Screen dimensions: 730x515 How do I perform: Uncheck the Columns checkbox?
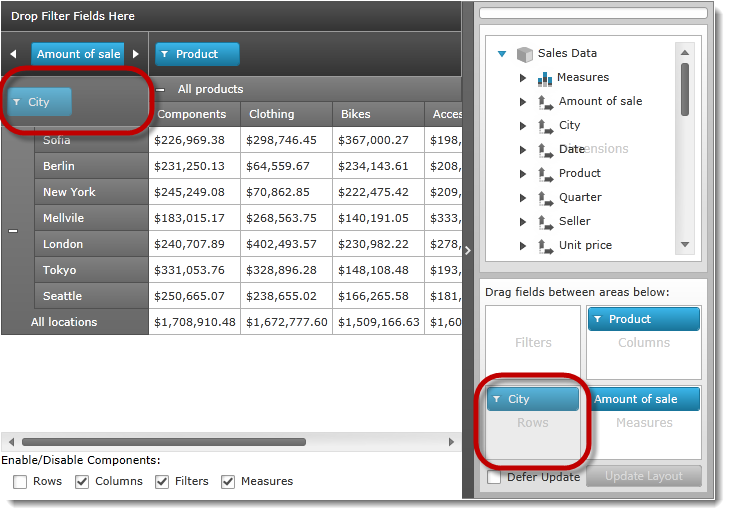point(82,482)
